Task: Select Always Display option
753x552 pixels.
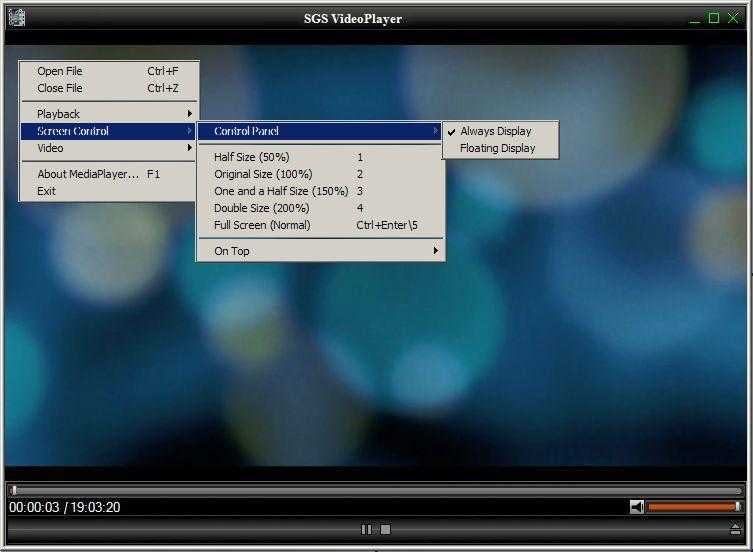Action: pos(500,131)
